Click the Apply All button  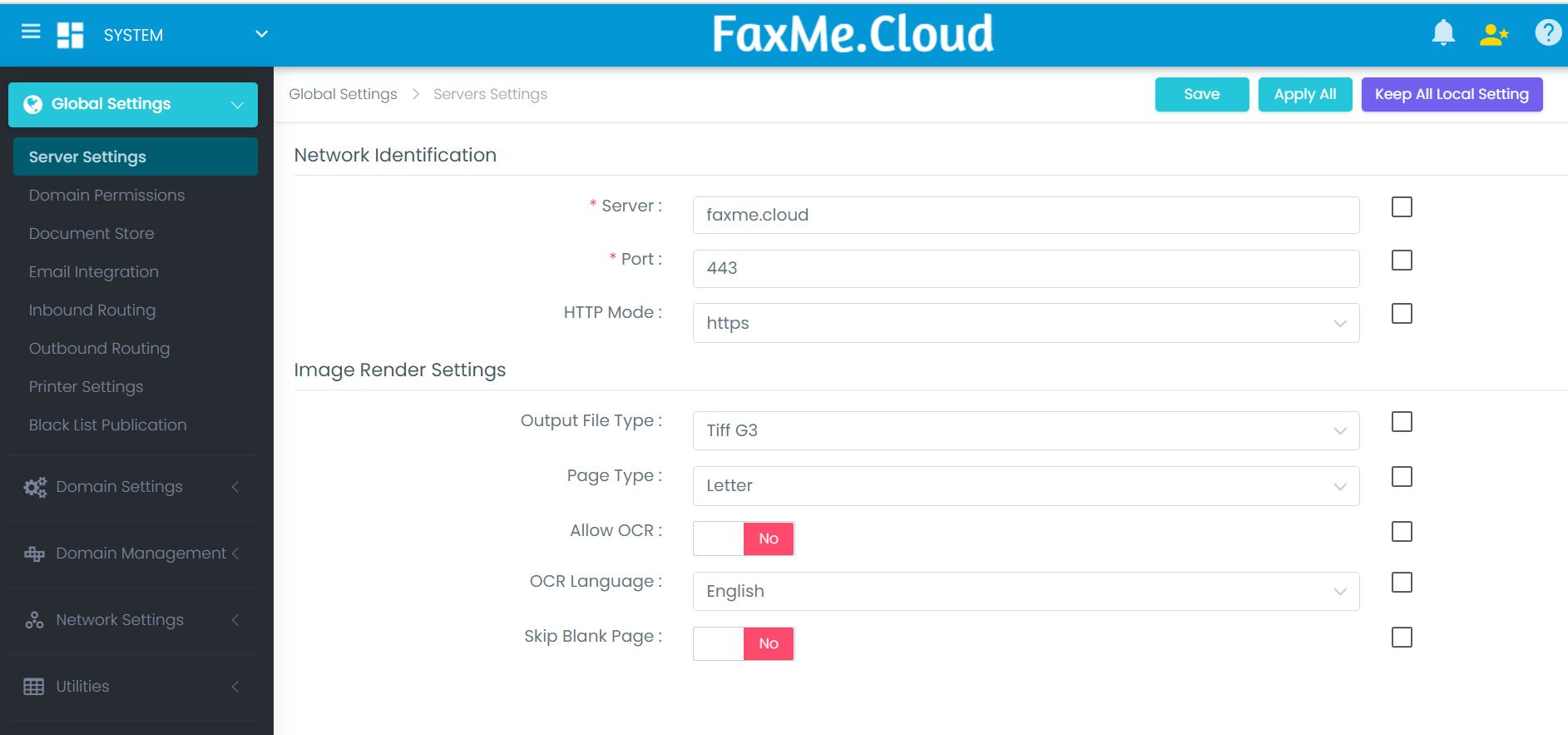coord(1305,94)
